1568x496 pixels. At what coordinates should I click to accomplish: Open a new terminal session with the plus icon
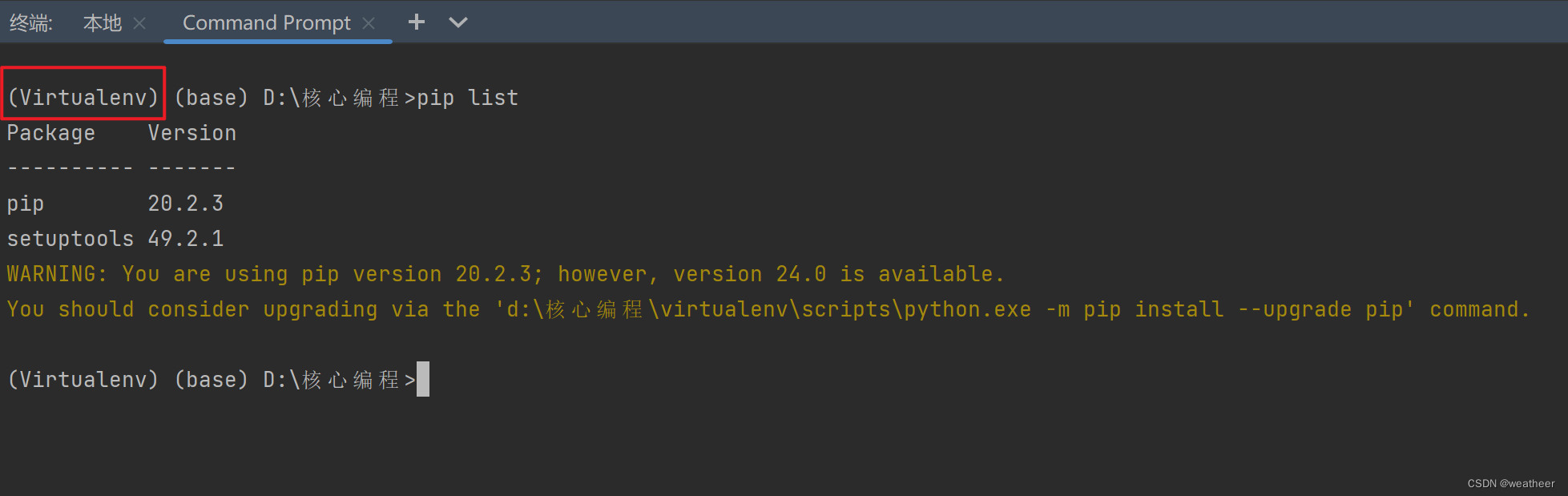tap(416, 22)
